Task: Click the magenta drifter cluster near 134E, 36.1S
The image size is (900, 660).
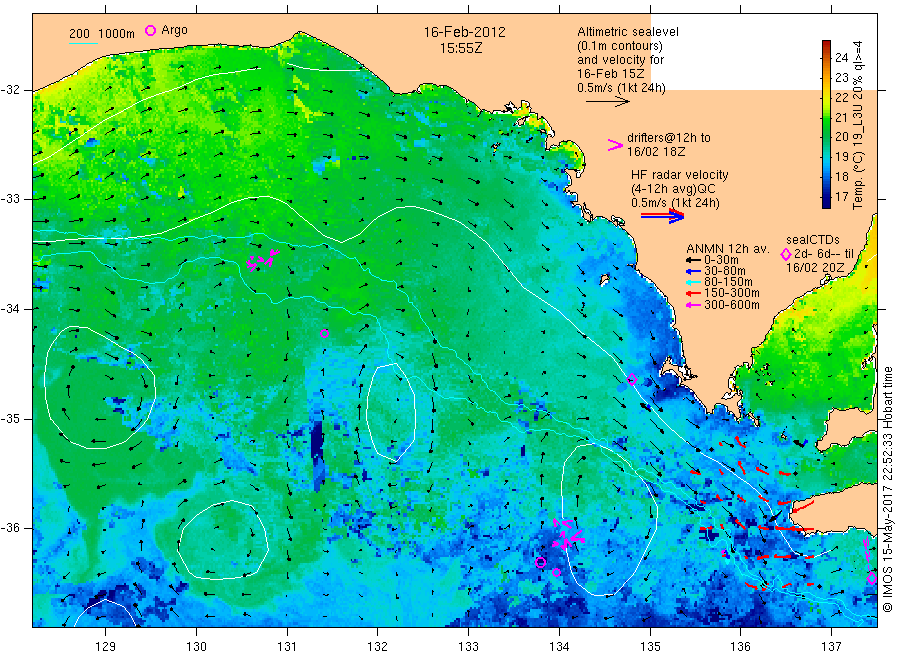Action: point(568,534)
